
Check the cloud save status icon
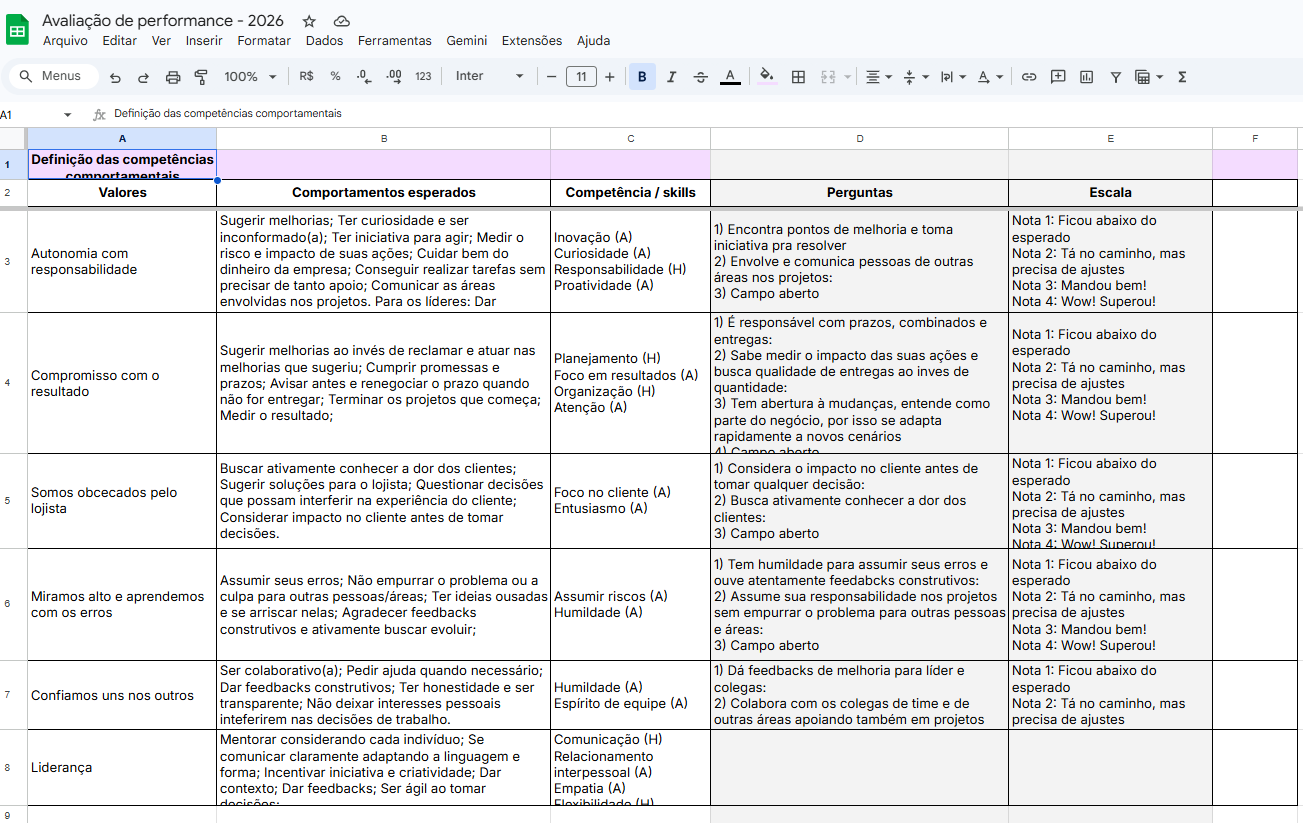[342, 21]
